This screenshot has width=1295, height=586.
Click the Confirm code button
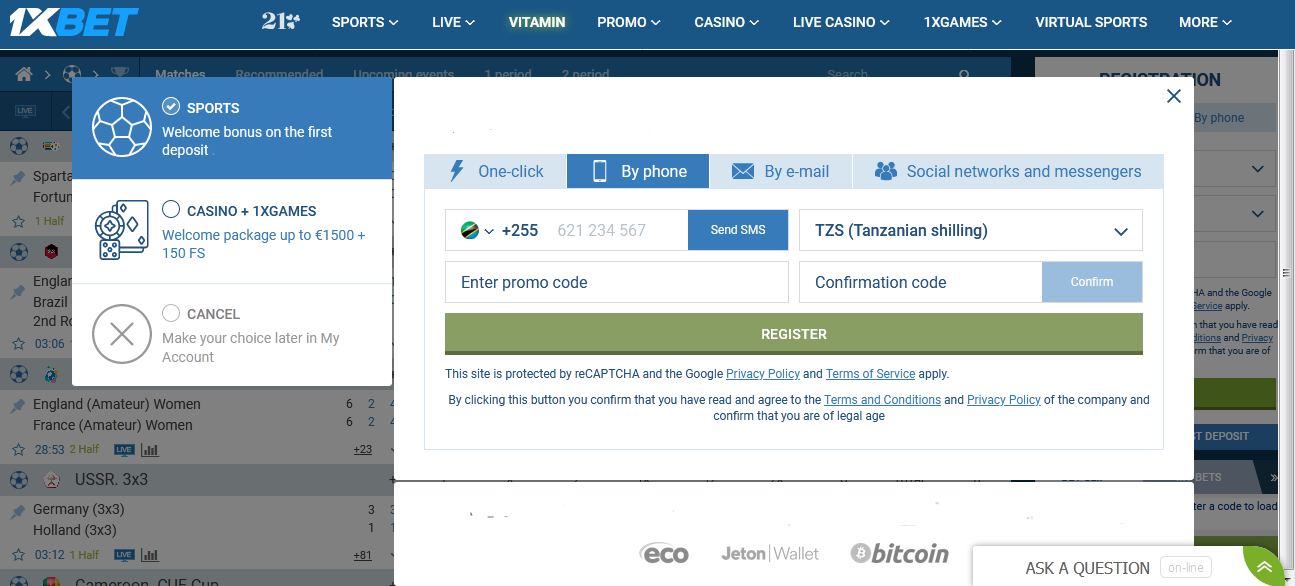pos(1092,282)
